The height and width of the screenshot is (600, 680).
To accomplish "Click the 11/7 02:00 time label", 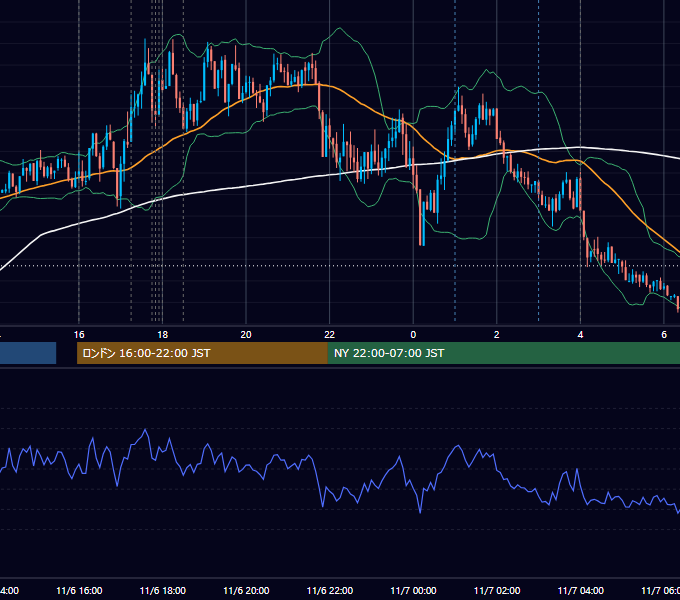I will coord(497,591).
